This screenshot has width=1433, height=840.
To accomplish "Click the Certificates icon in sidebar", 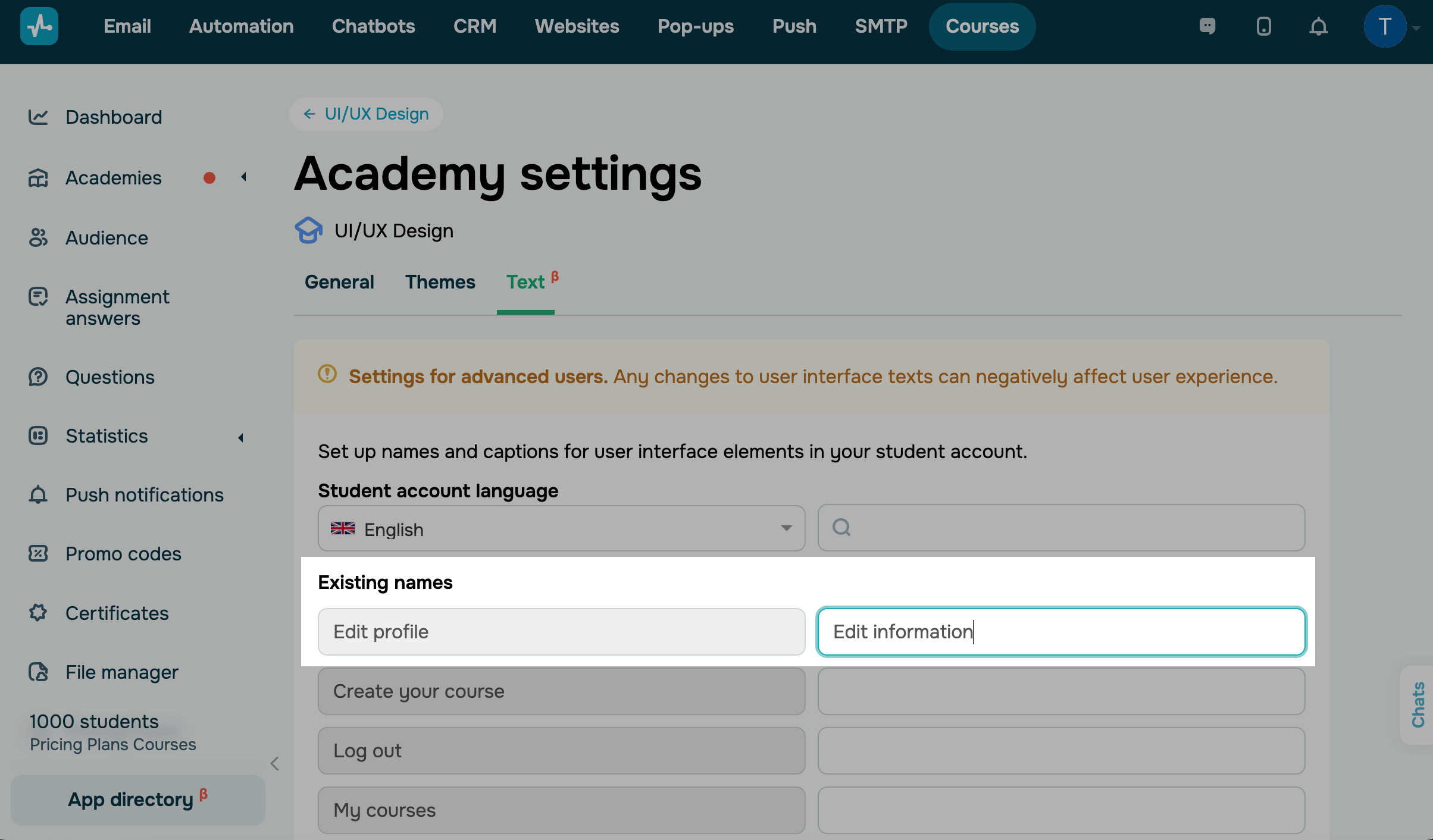I will (x=38, y=613).
